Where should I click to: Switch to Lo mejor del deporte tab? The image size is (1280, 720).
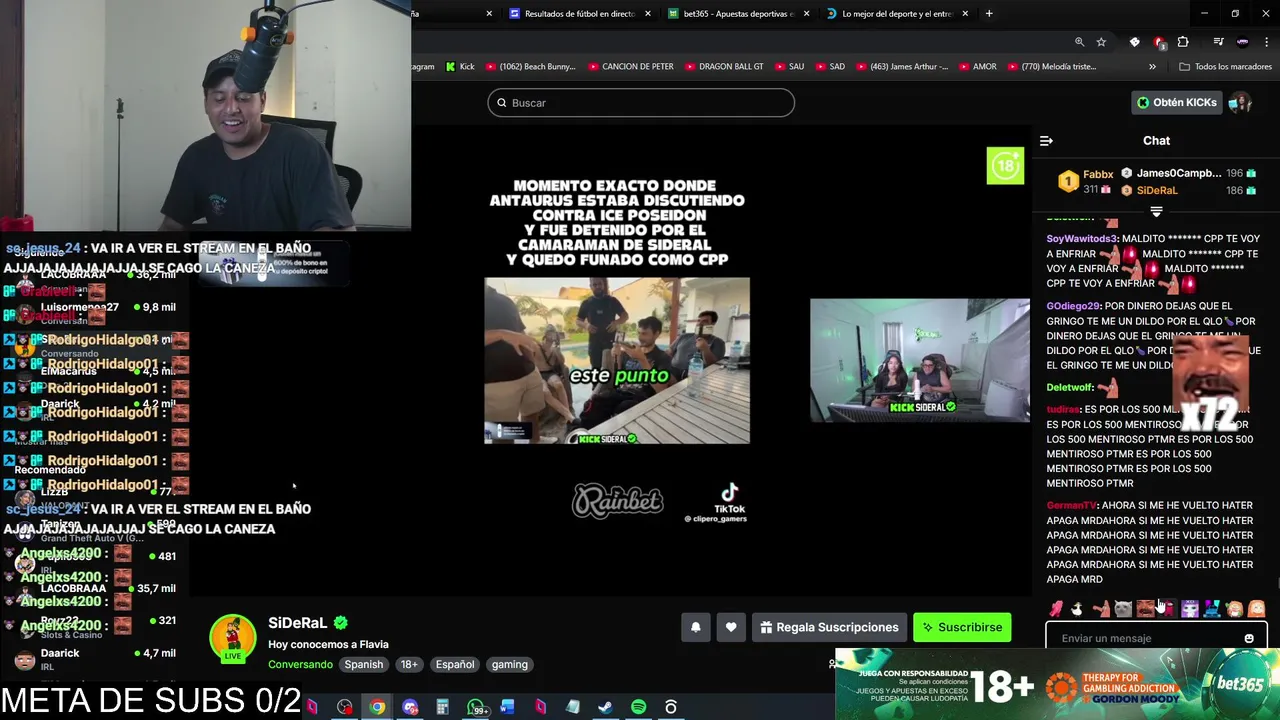coord(896,14)
